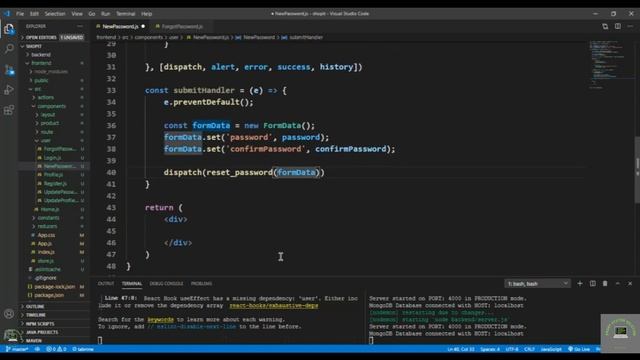The image size is (640, 360).
Task: Click the JavaScript language mode indicator
Action: [551, 349]
